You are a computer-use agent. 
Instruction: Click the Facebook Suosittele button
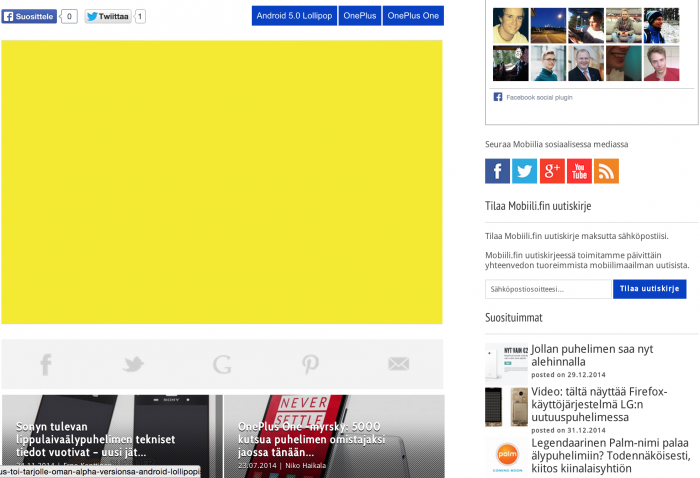(x=29, y=17)
